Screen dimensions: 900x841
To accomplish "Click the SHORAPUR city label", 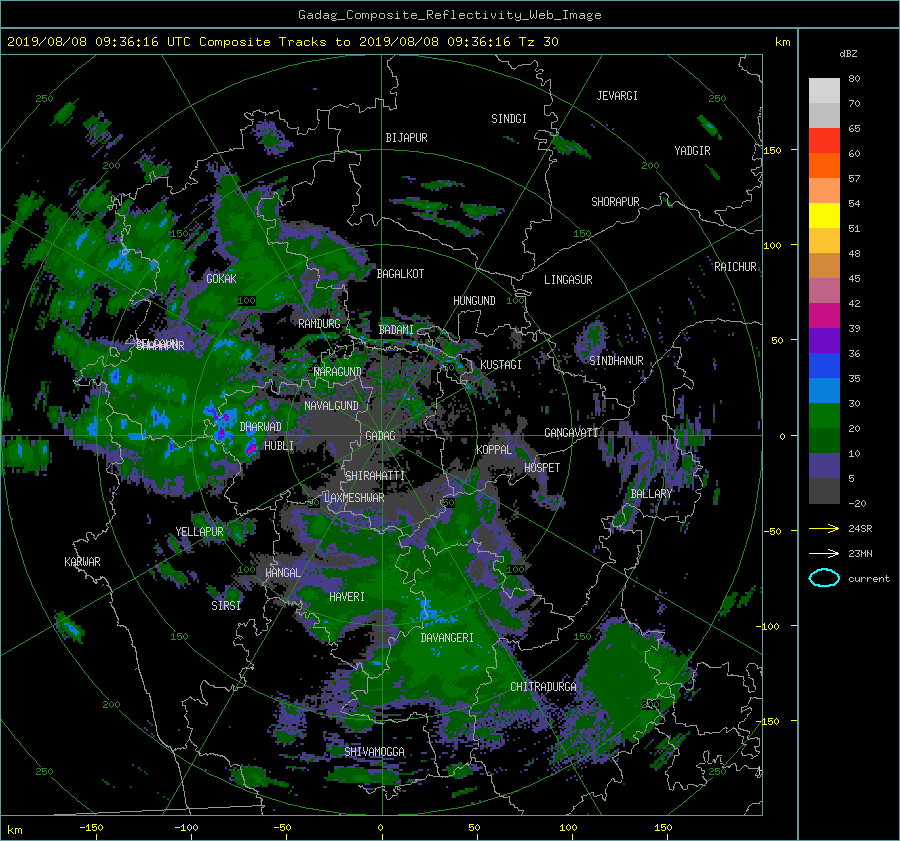I will click(615, 202).
